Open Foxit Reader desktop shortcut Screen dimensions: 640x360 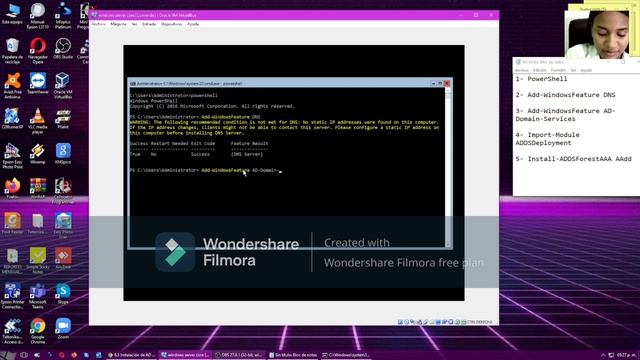[x=12, y=223]
